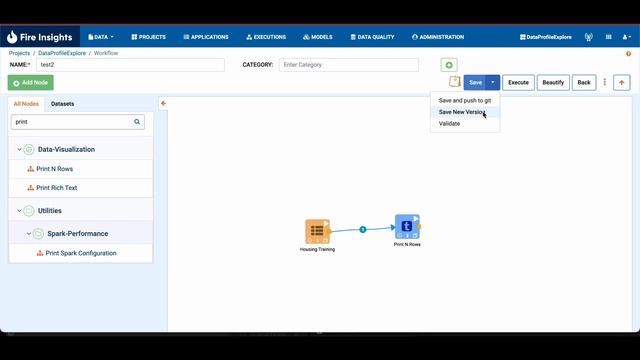Click the broadcast antenna icon in navbar
This screenshot has height=360, width=640.
tap(589, 37)
